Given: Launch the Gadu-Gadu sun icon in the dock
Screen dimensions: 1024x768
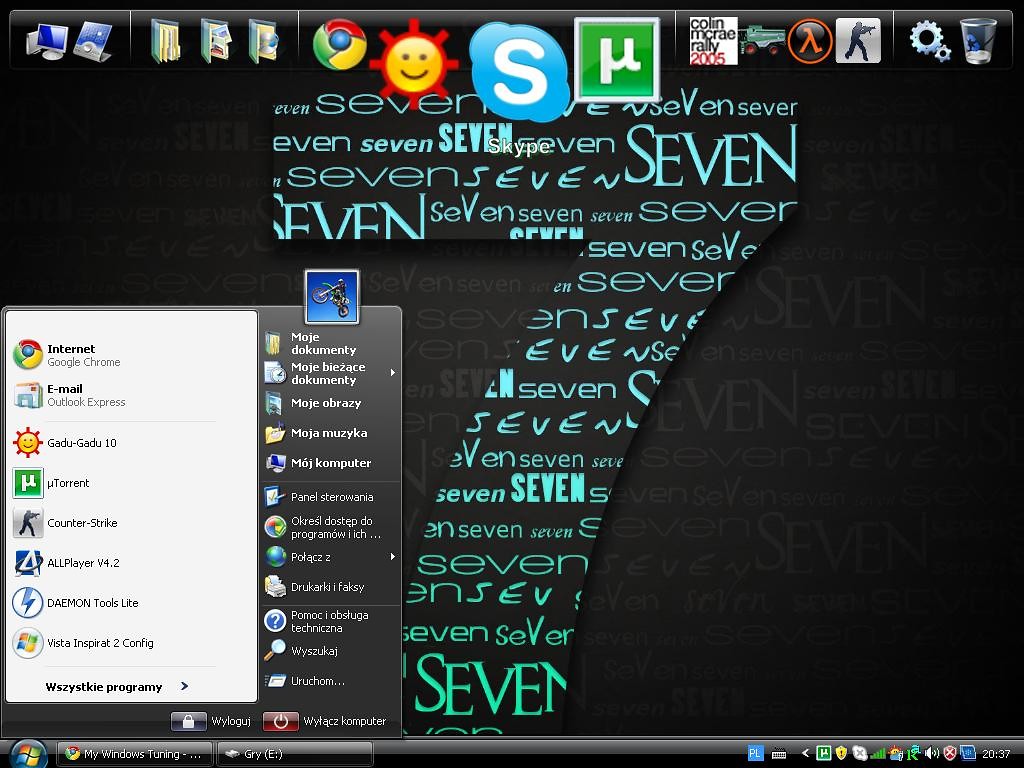Looking at the screenshot, I should [x=413, y=64].
